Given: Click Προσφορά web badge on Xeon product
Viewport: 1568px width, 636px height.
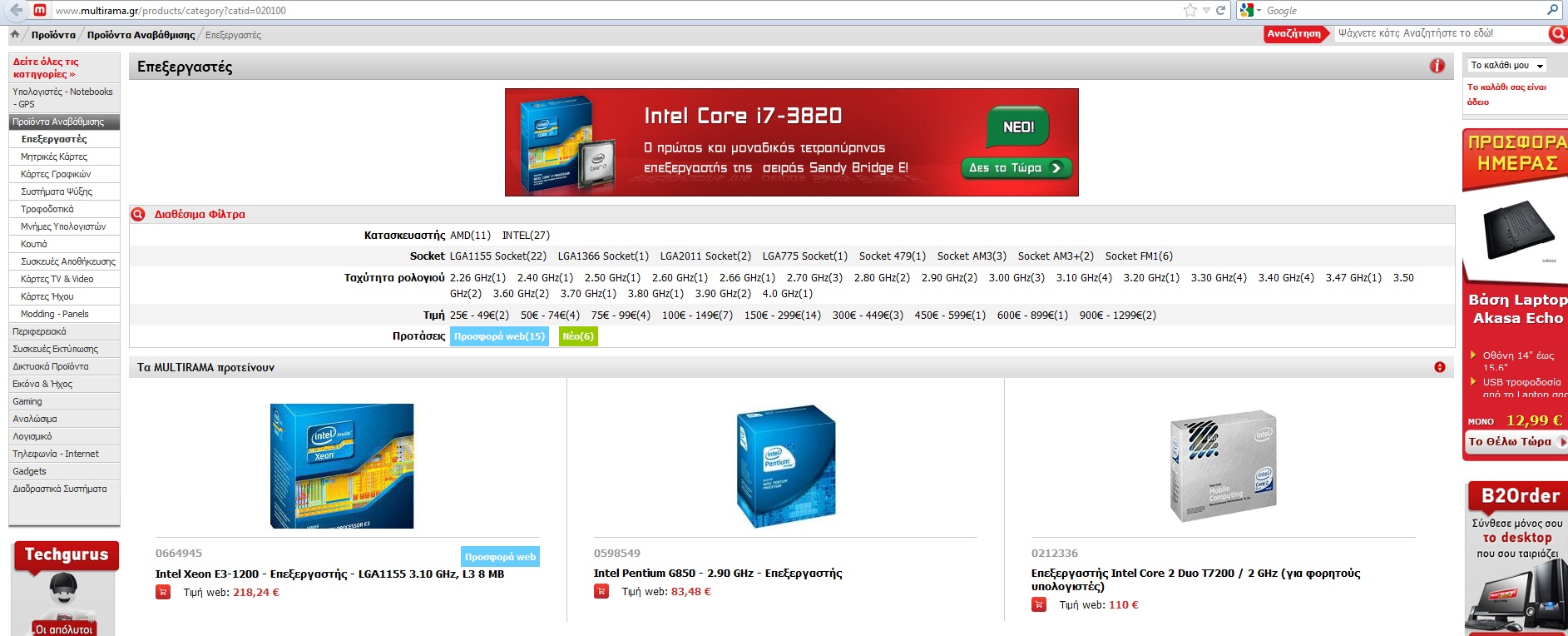Looking at the screenshot, I should [x=500, y=556].
